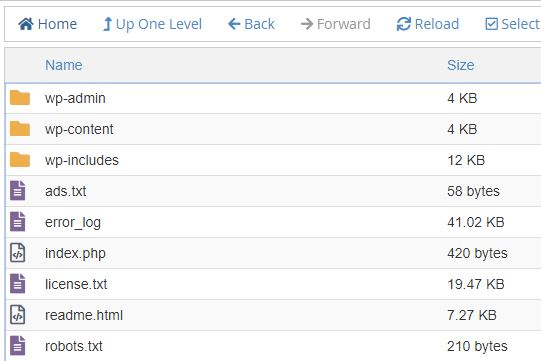Reload the file listing
Viewport: 541px width, 361px height.
tap(428, 24)
